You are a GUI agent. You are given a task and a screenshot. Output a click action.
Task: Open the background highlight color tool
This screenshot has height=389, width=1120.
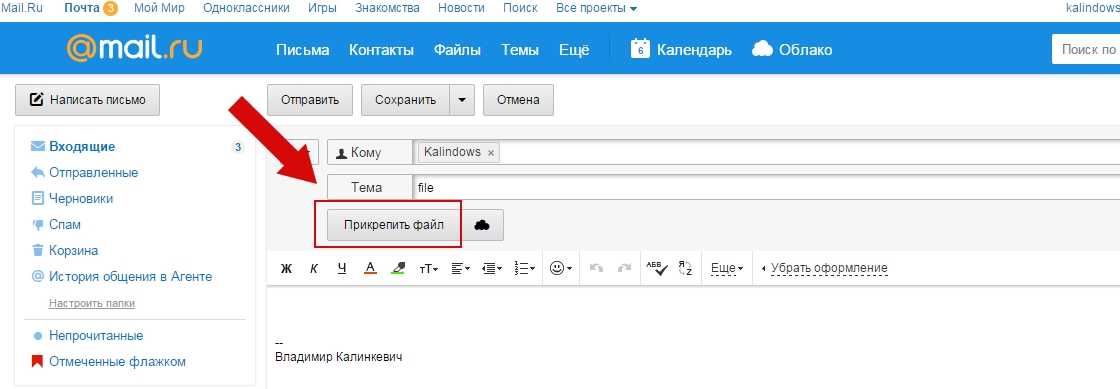click(399, 268)
